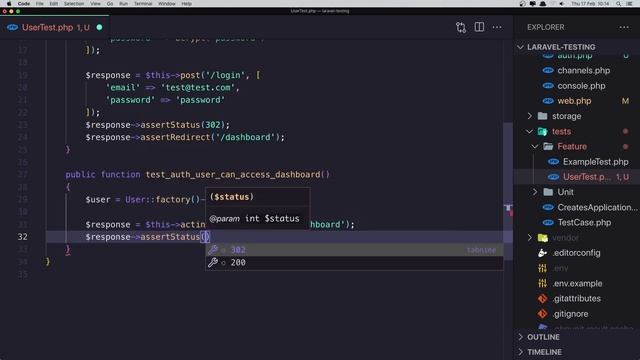
Task: Place cursor on assertRedirect('/dashboard') line
Action: point(185,138)
